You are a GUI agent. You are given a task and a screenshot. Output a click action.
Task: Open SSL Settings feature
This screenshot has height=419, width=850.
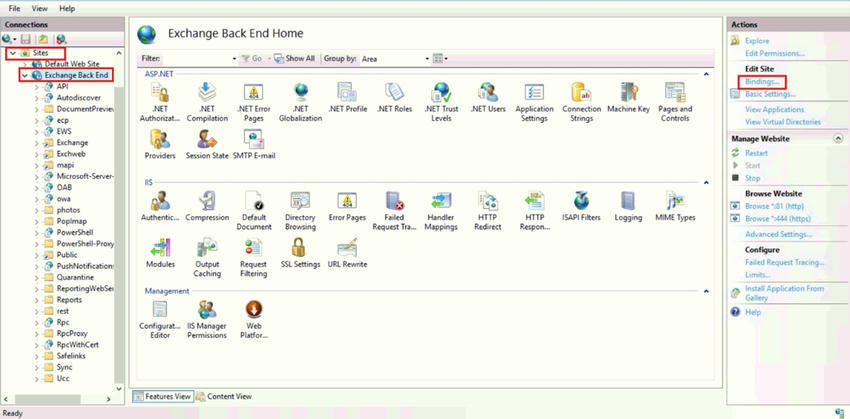[x=300, y=253]
